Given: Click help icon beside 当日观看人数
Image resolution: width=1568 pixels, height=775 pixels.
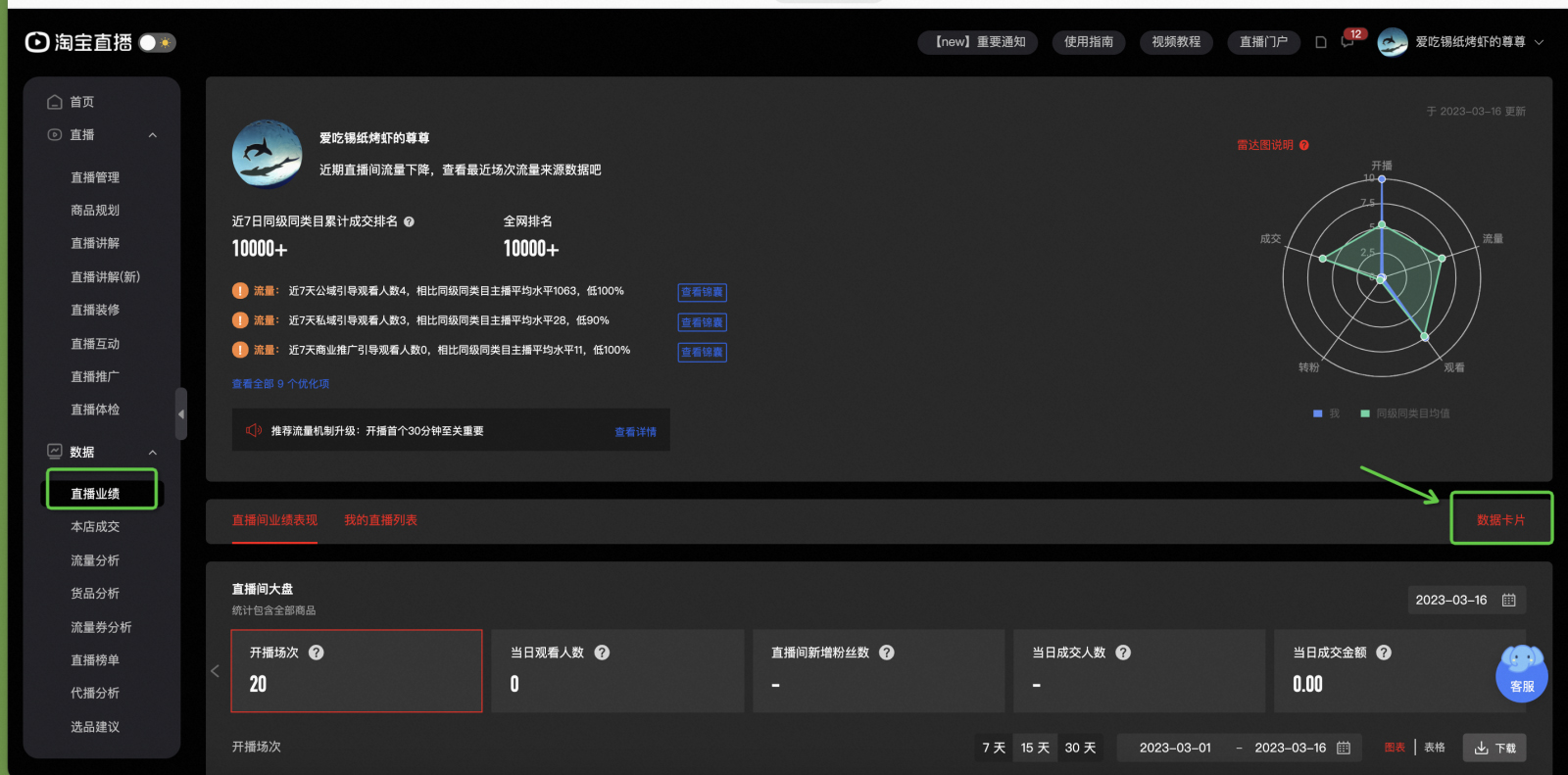Looking at the screenshot, I should point(602,653).
